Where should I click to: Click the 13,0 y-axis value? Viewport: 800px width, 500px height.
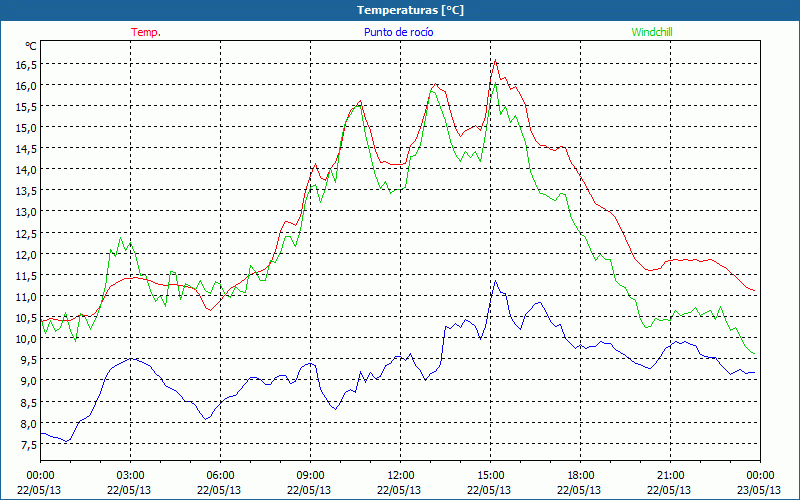pos(26,212)
